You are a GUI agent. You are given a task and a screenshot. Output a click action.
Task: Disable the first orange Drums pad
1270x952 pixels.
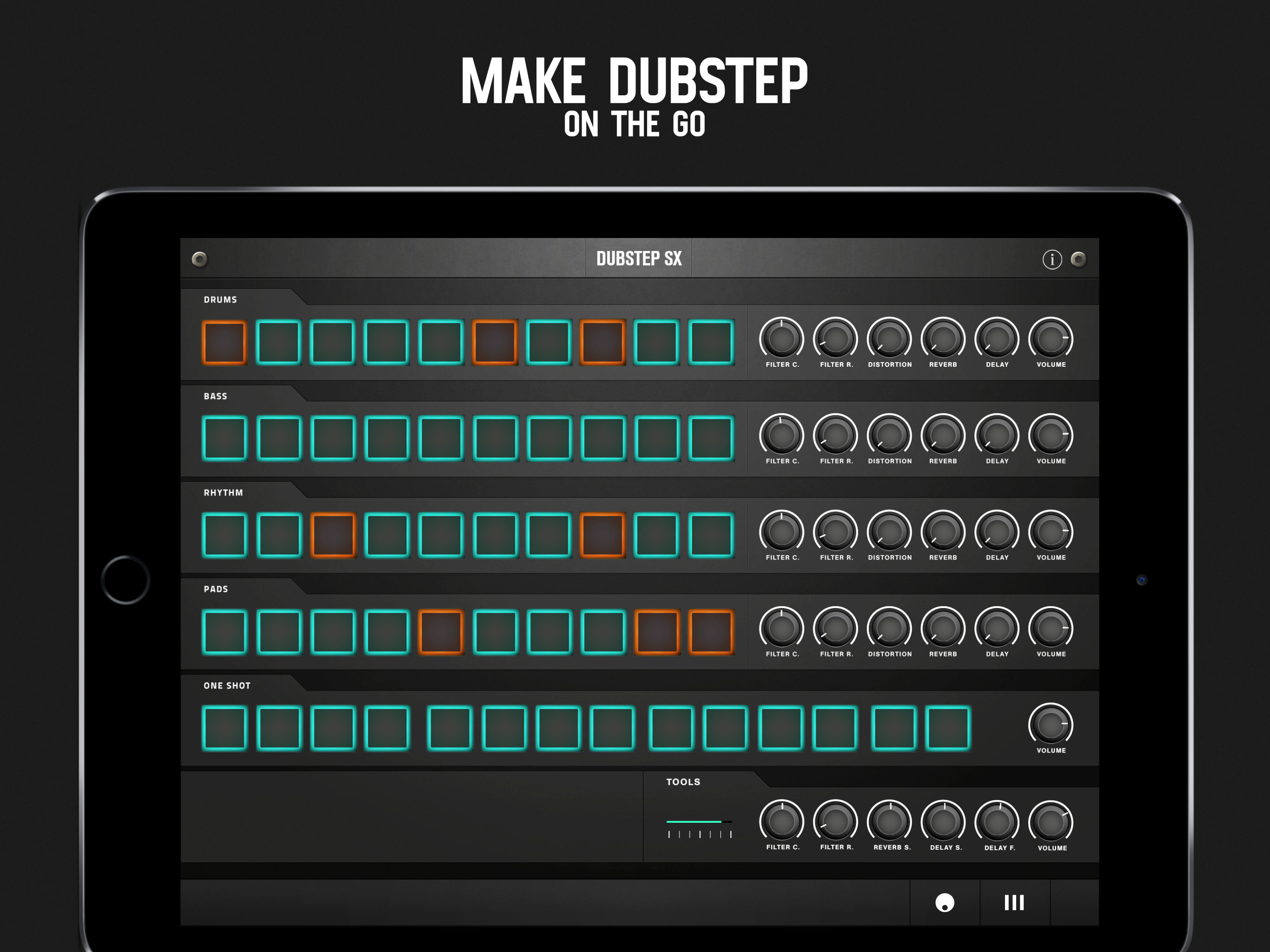(225, 343)
